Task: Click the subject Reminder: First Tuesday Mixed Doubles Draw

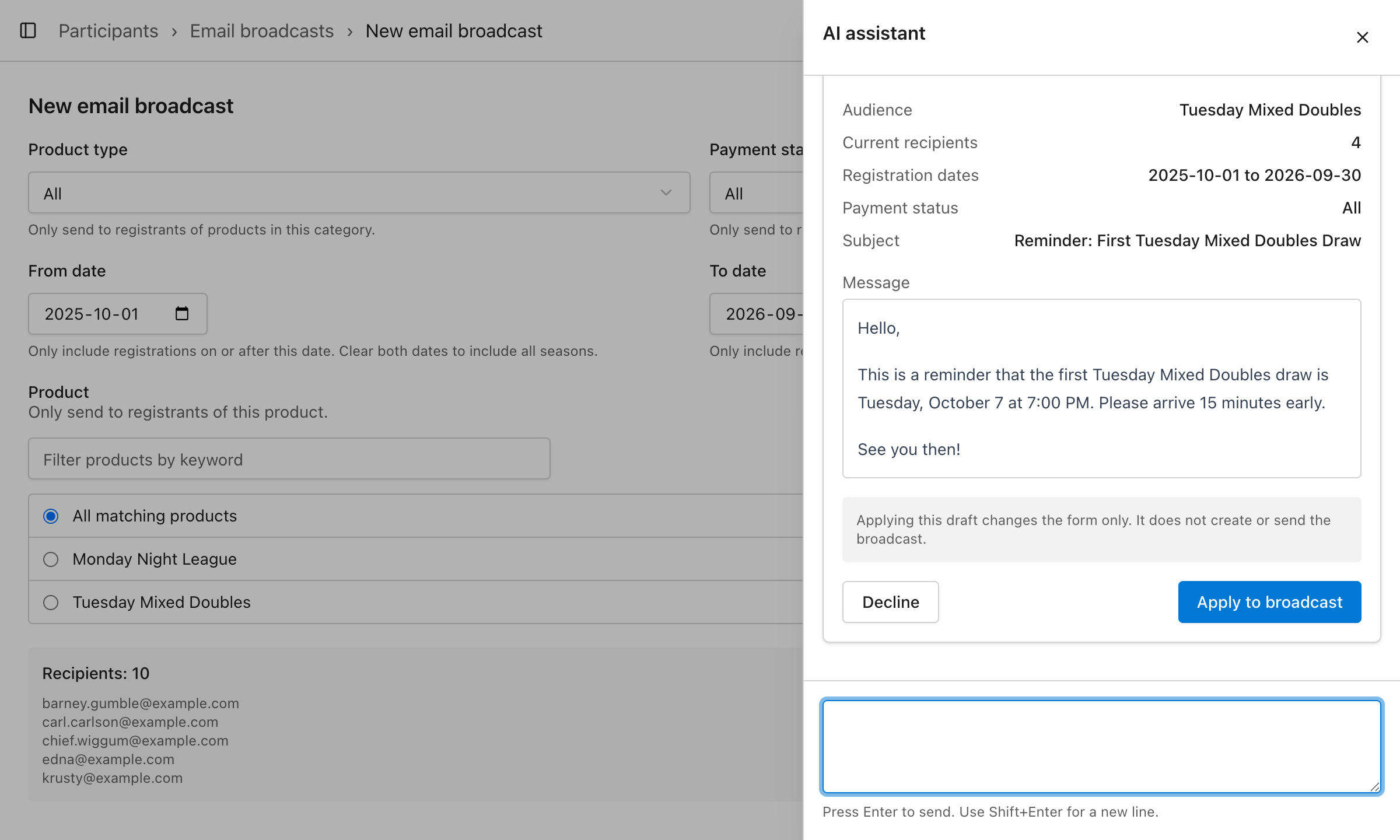Action: point(1187,240)
